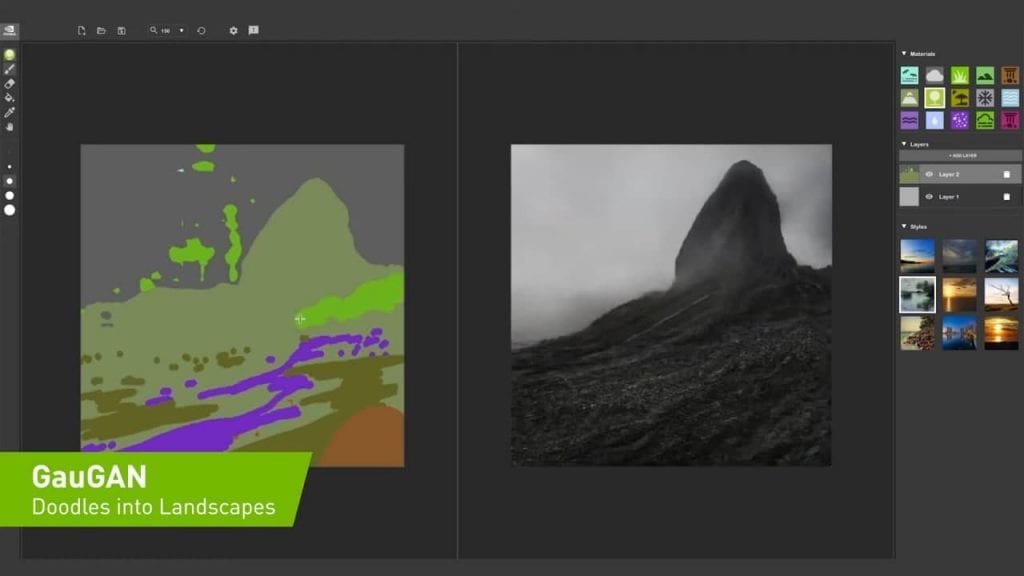
Task: Collapse the Materials panel
Action: [904, 54]
